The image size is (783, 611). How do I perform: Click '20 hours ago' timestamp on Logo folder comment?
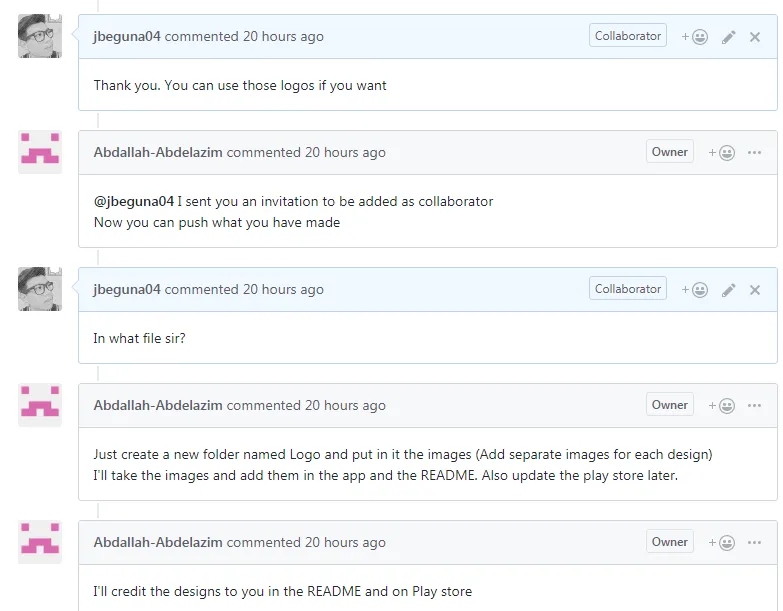point(345,405)
